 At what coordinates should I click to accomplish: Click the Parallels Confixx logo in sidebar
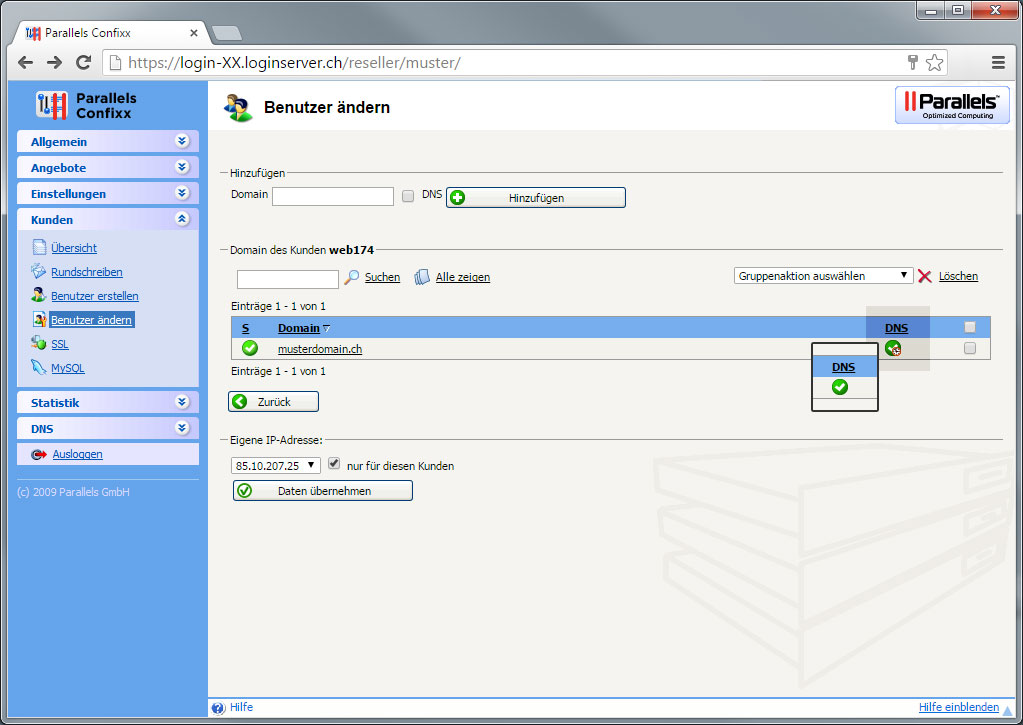tap(87, 105)
